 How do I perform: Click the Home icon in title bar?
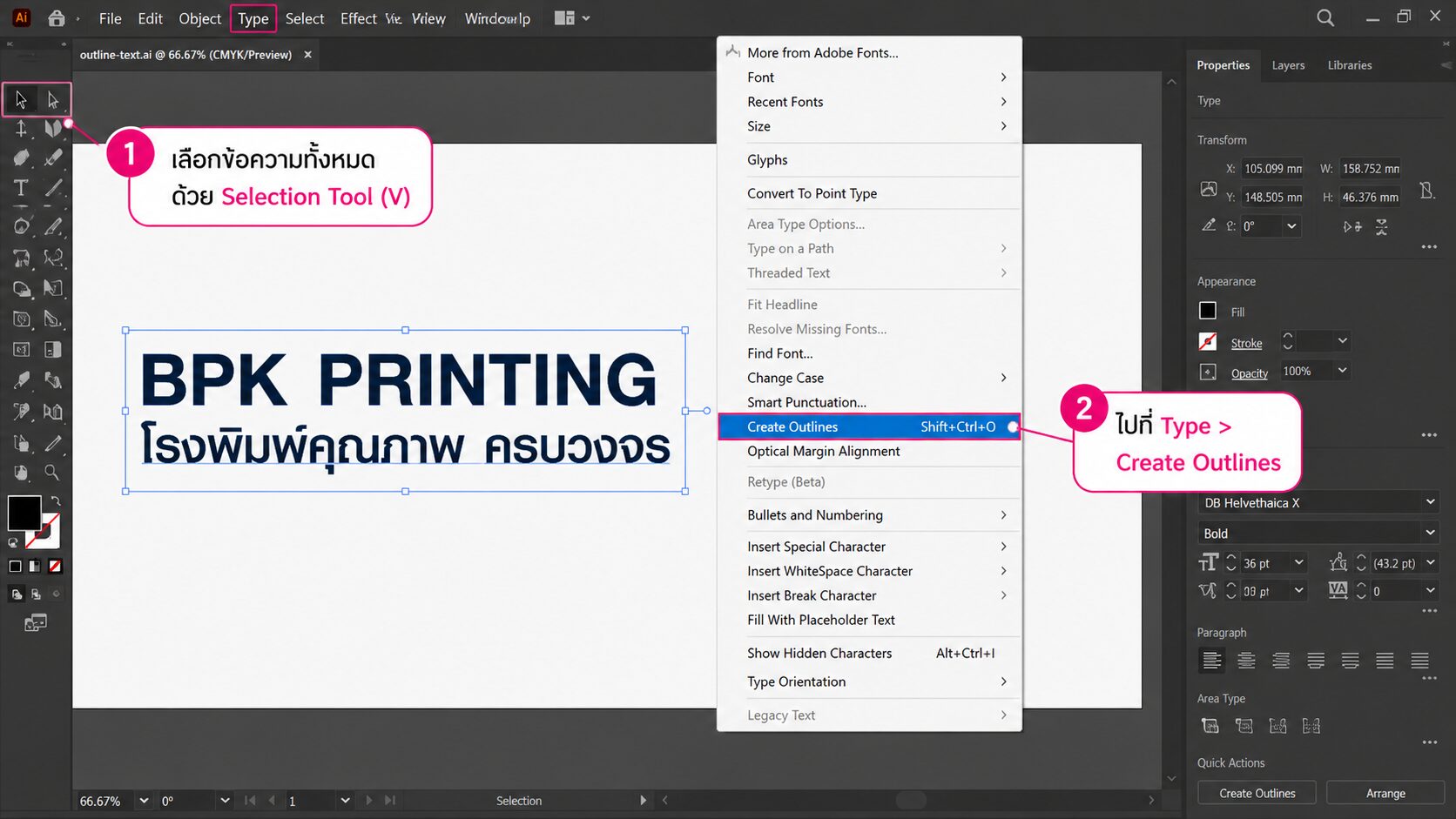(57, 18)
